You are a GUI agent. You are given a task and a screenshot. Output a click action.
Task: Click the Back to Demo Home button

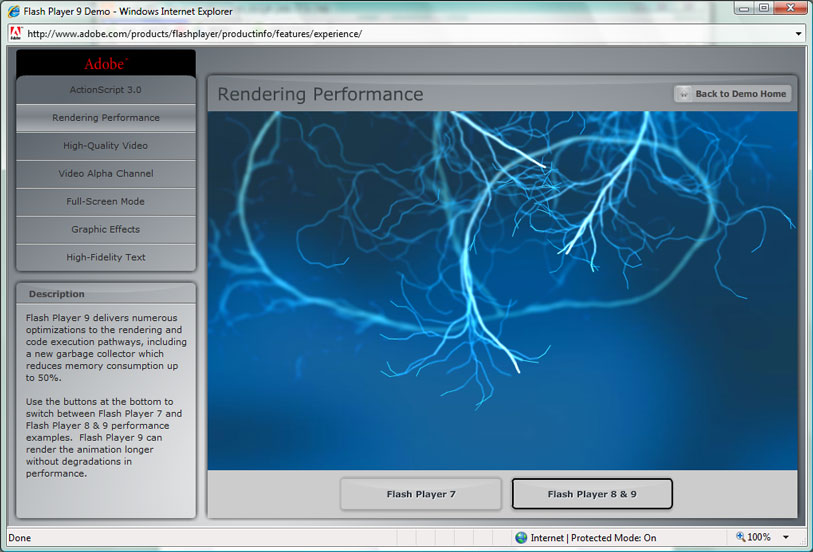click(733, 94)
